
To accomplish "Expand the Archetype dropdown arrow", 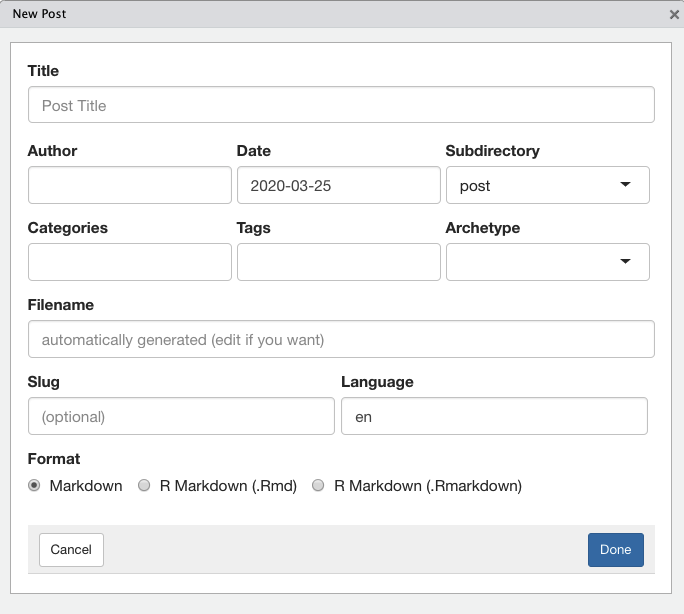I will click(625, 261).
